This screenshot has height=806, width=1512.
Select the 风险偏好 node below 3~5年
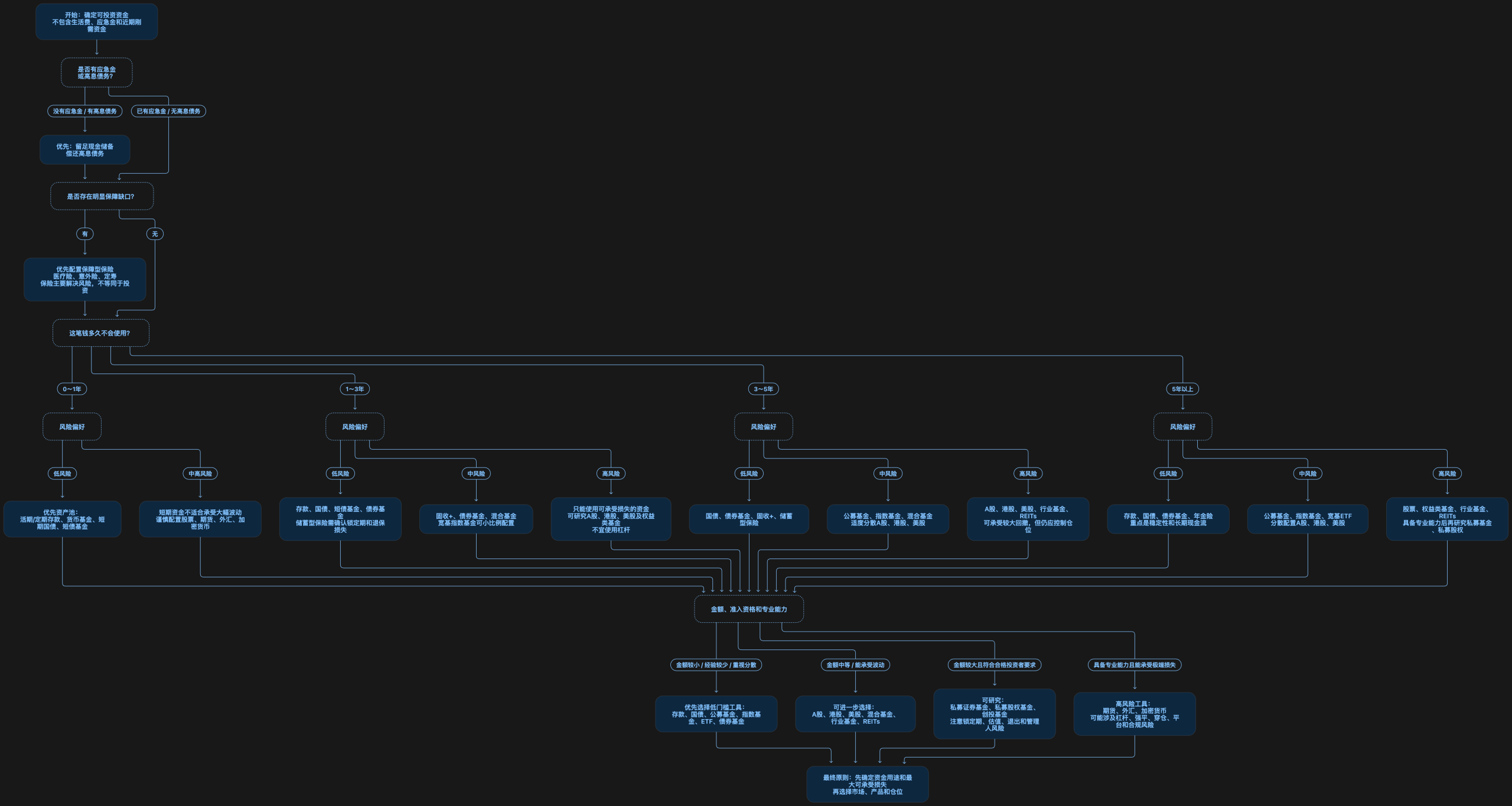(x=764, y=427)
